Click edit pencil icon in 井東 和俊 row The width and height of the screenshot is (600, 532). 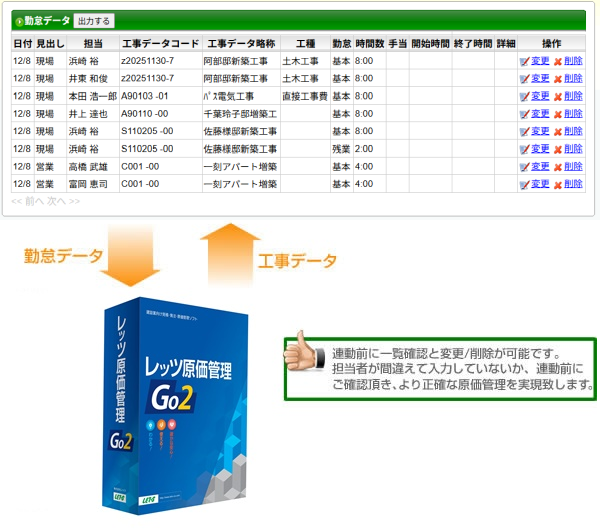click(524, 79)
